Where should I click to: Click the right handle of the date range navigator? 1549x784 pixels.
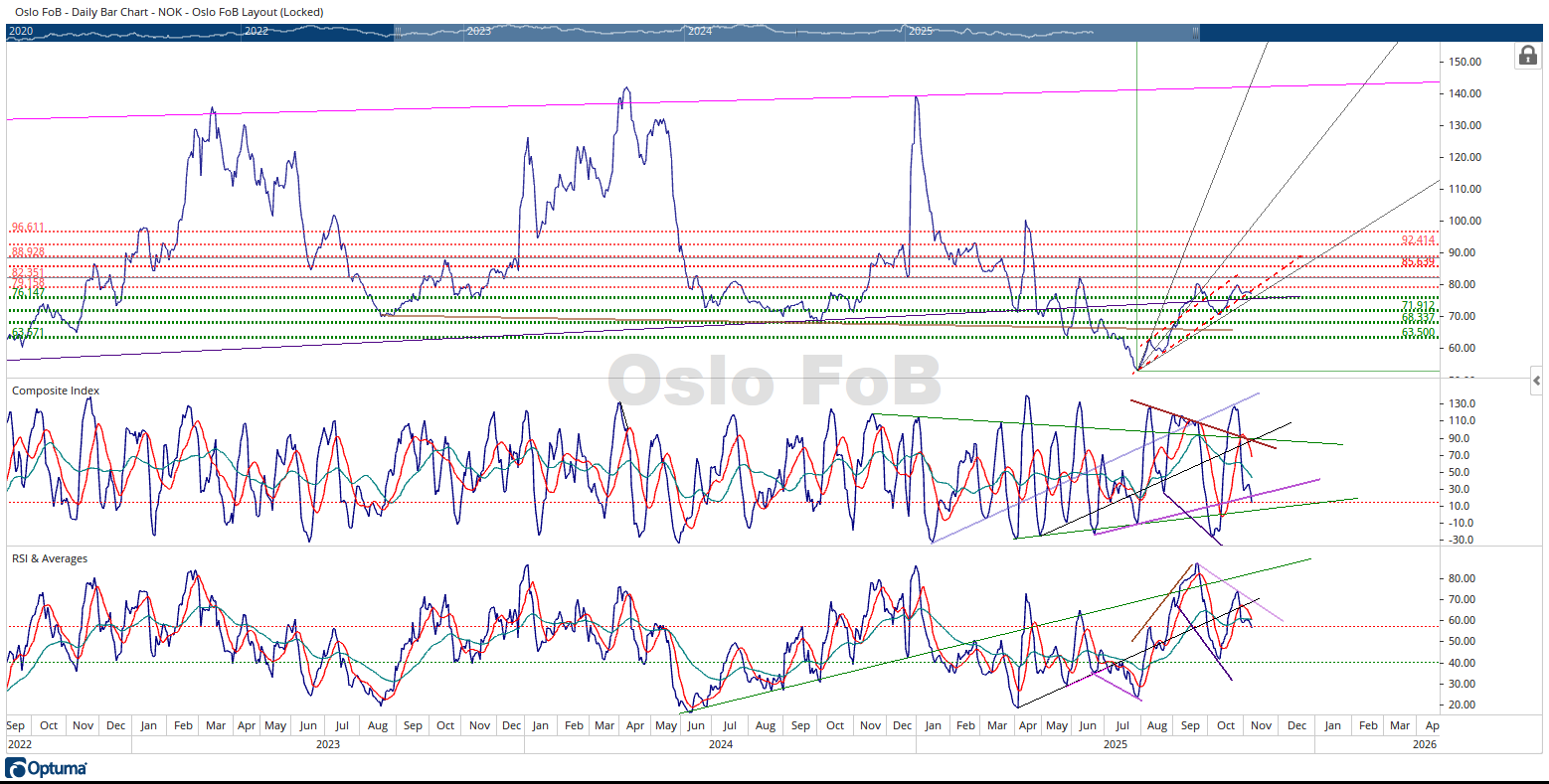point(1196,32)
